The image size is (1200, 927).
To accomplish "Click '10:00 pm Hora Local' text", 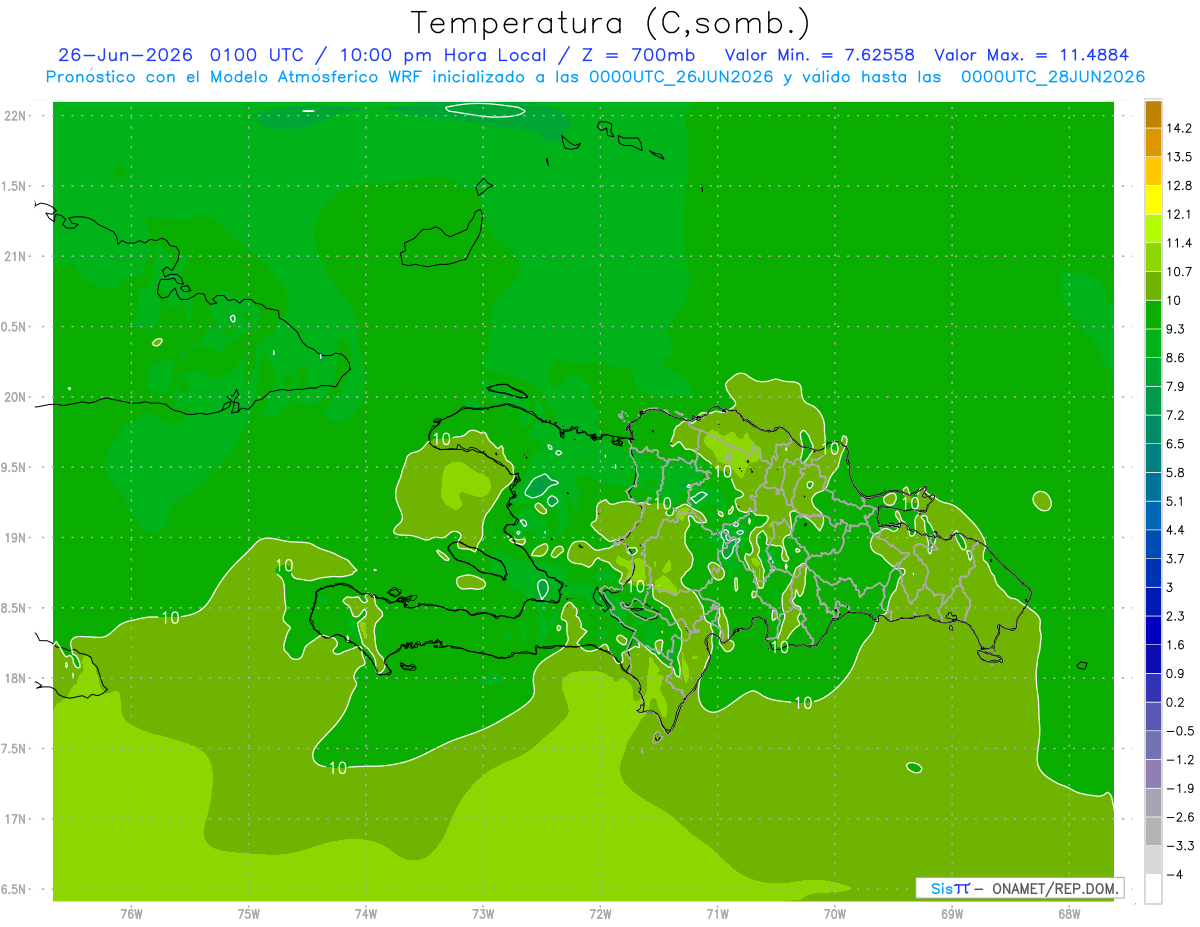I will (443, 55).
